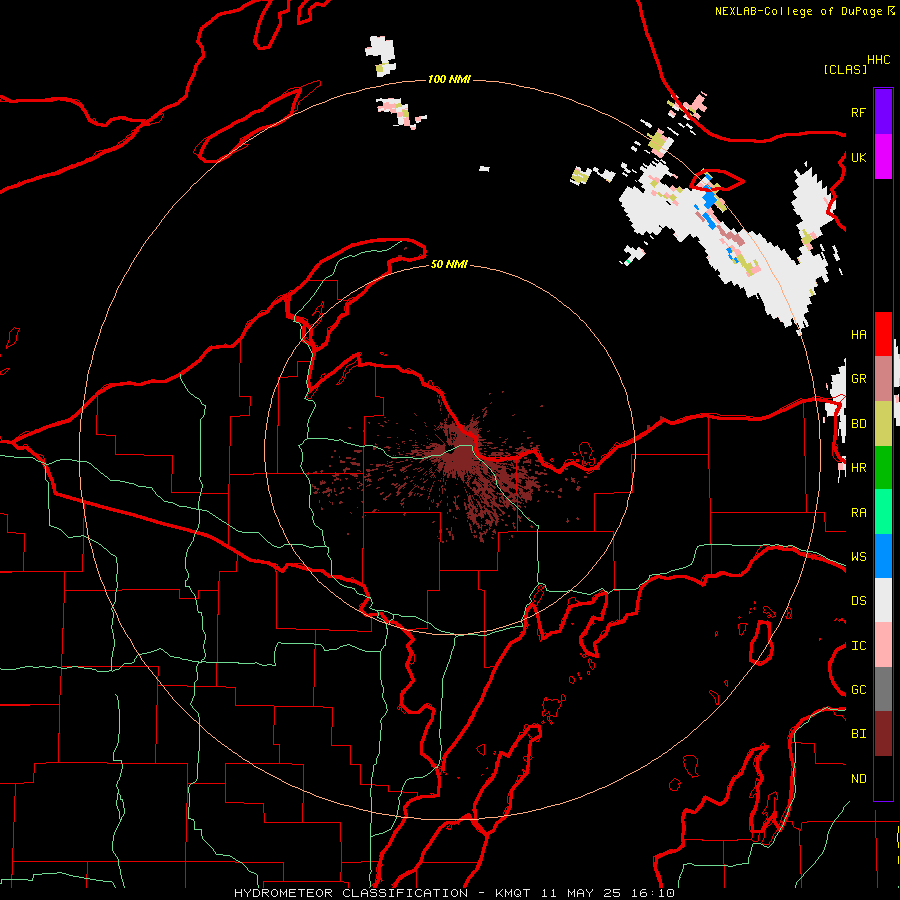Image resolution: width=900 pixels, height=900 pixels.
Task: Click the HR legend label
Action: (859, 468)
